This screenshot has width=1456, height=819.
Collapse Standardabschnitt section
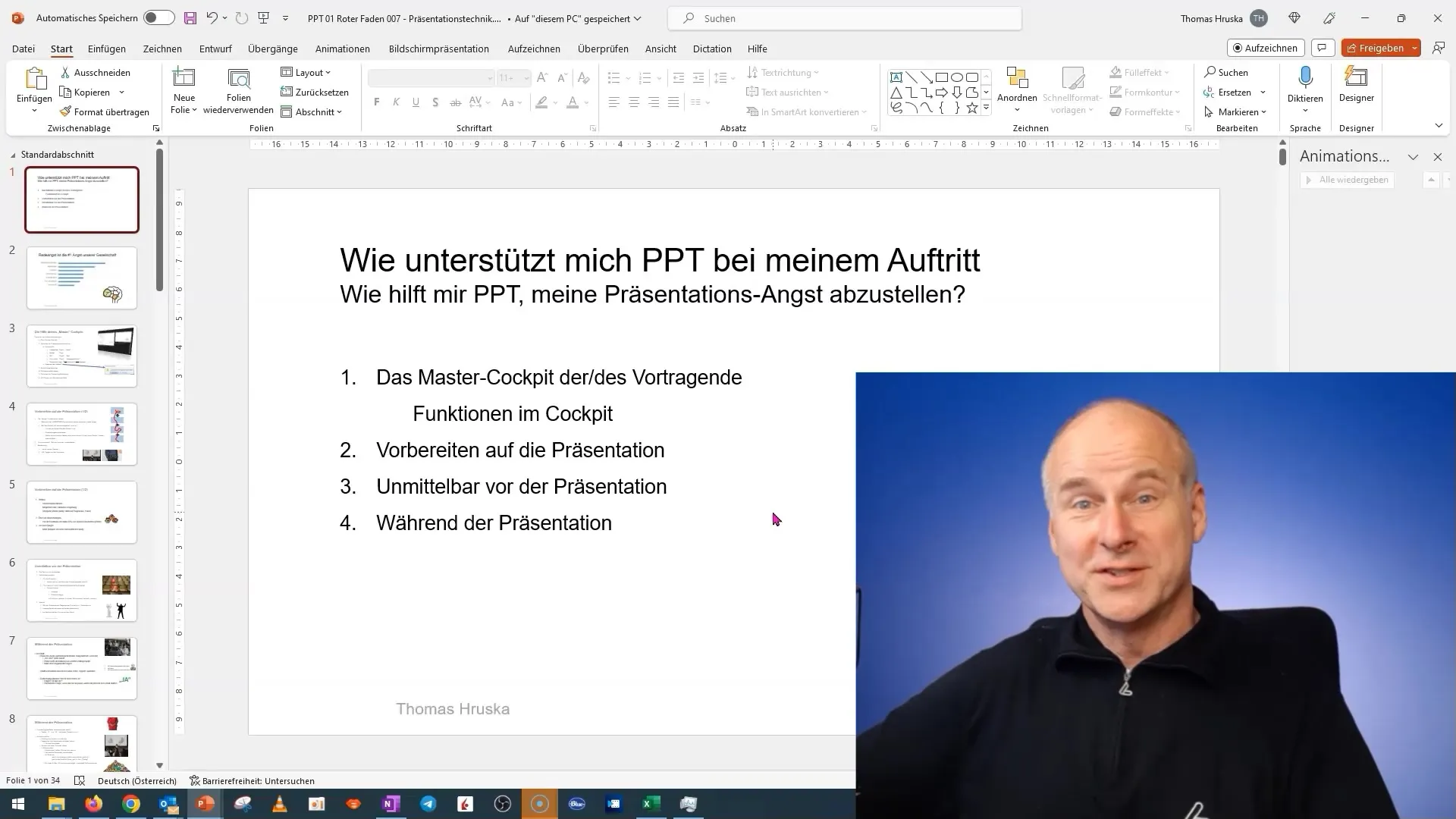pos(13,155)
